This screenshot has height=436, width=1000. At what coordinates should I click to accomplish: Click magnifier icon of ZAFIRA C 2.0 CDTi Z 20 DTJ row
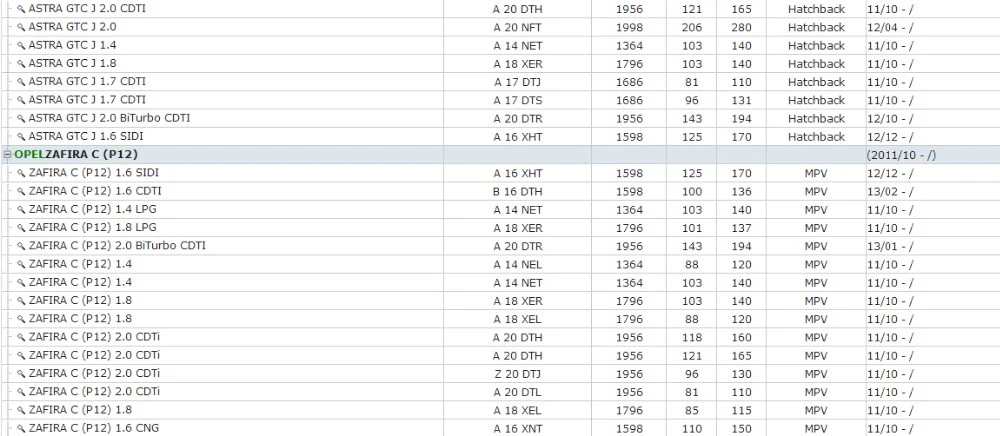[21, 374]
